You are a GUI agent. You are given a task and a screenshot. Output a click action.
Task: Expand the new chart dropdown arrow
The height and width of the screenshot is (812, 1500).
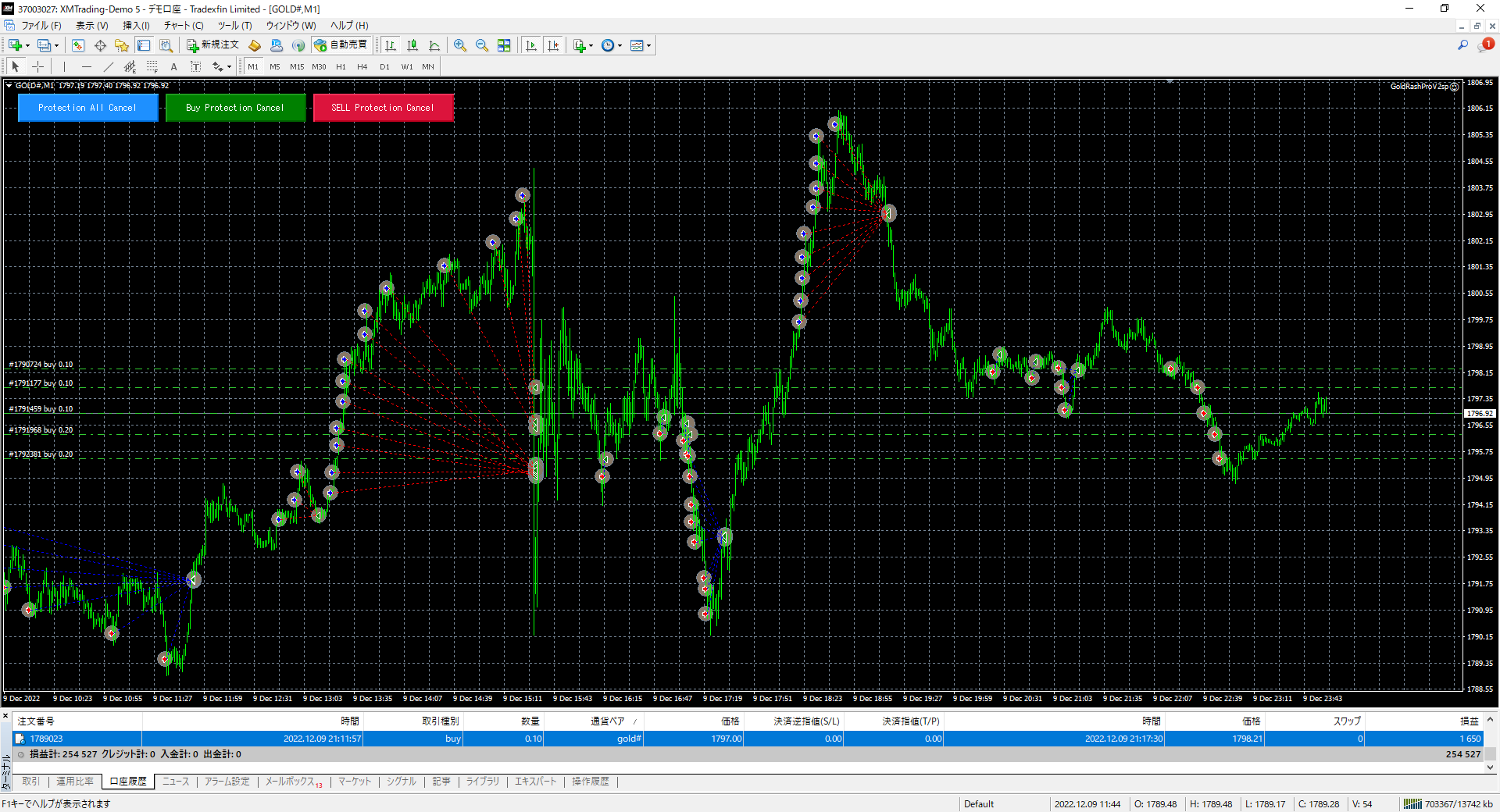point(27,45)
